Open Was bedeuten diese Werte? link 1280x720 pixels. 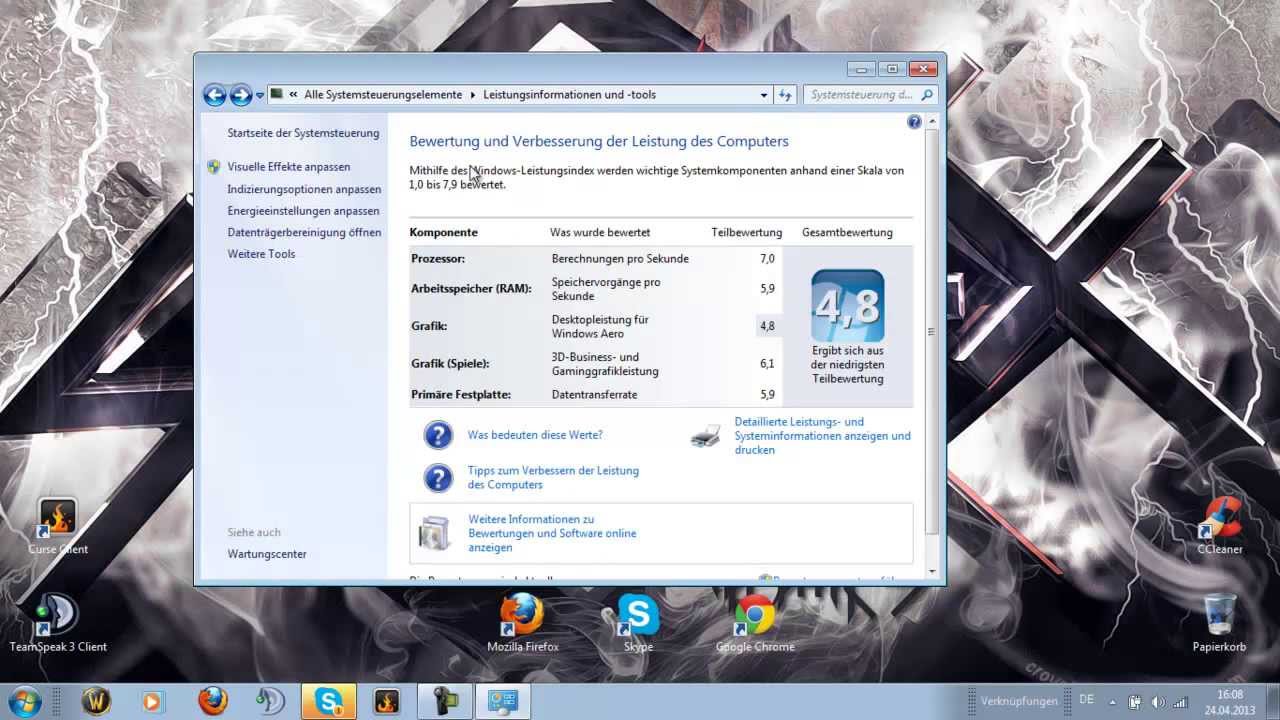point(535,435)
